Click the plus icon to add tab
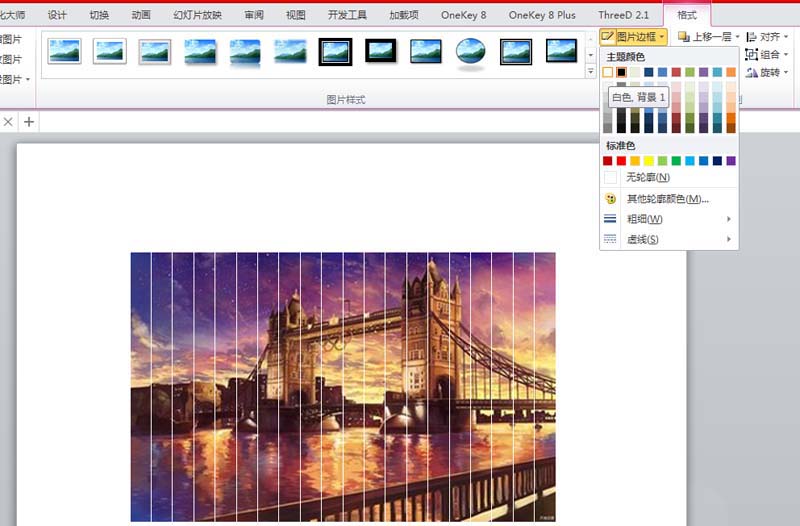This screenshot has width=800, height=526. pos(29,122)
